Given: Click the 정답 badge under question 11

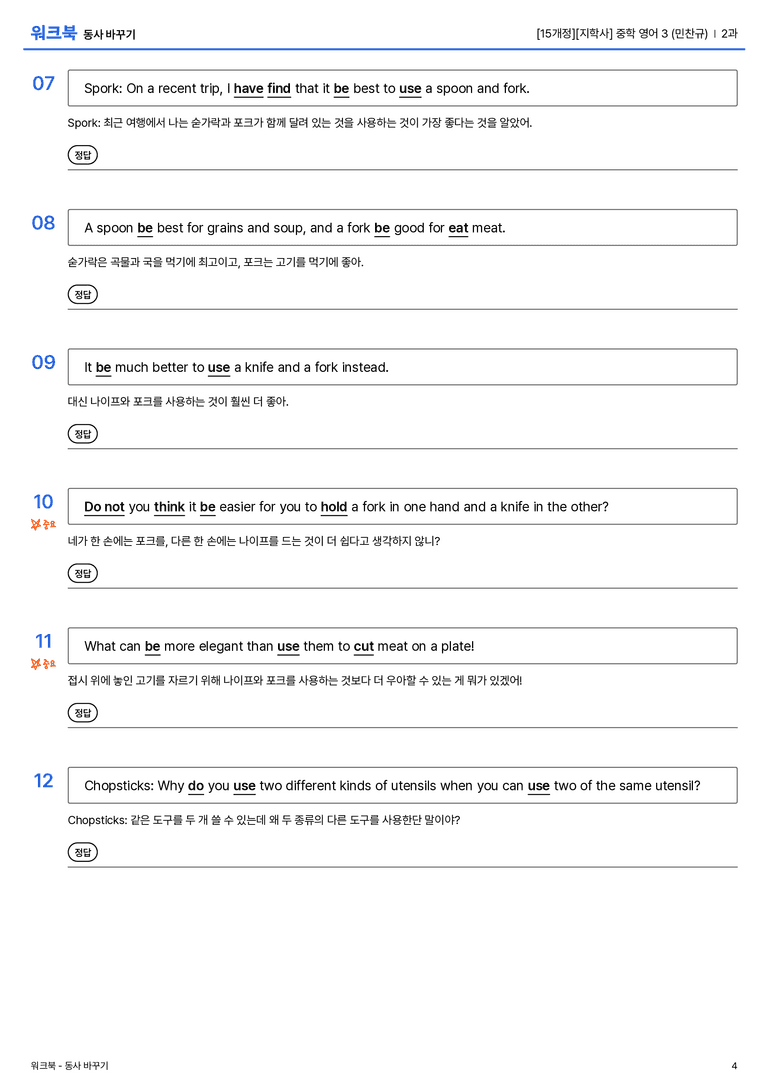Looking at the screenshot, I should click(82, 712).
